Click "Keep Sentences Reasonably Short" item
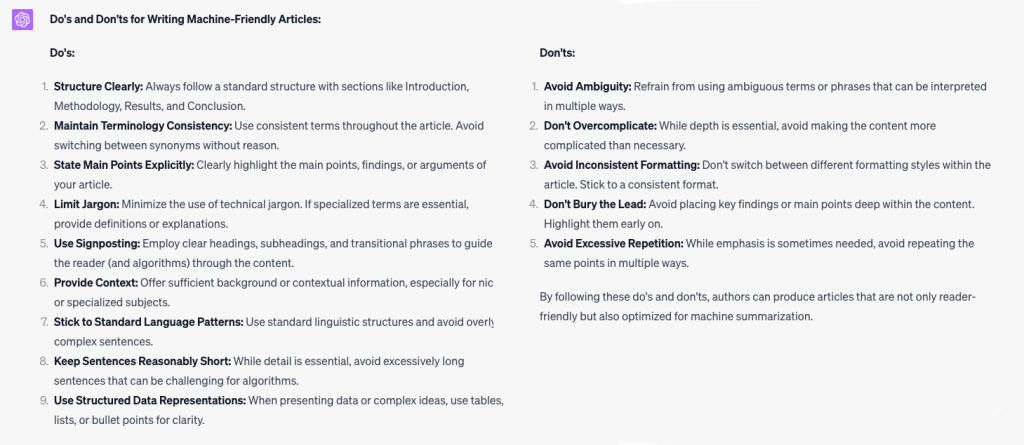 [x=143, y=360]
